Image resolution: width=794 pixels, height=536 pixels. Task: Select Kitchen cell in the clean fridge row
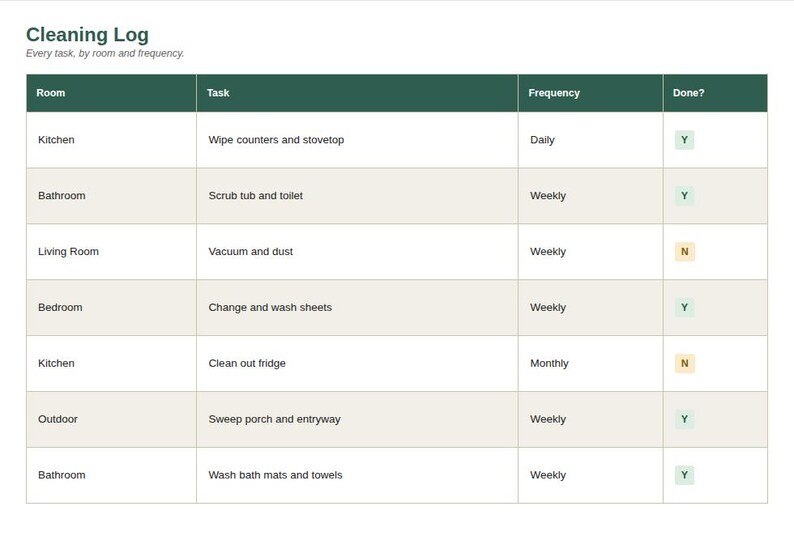click(111, 363)
